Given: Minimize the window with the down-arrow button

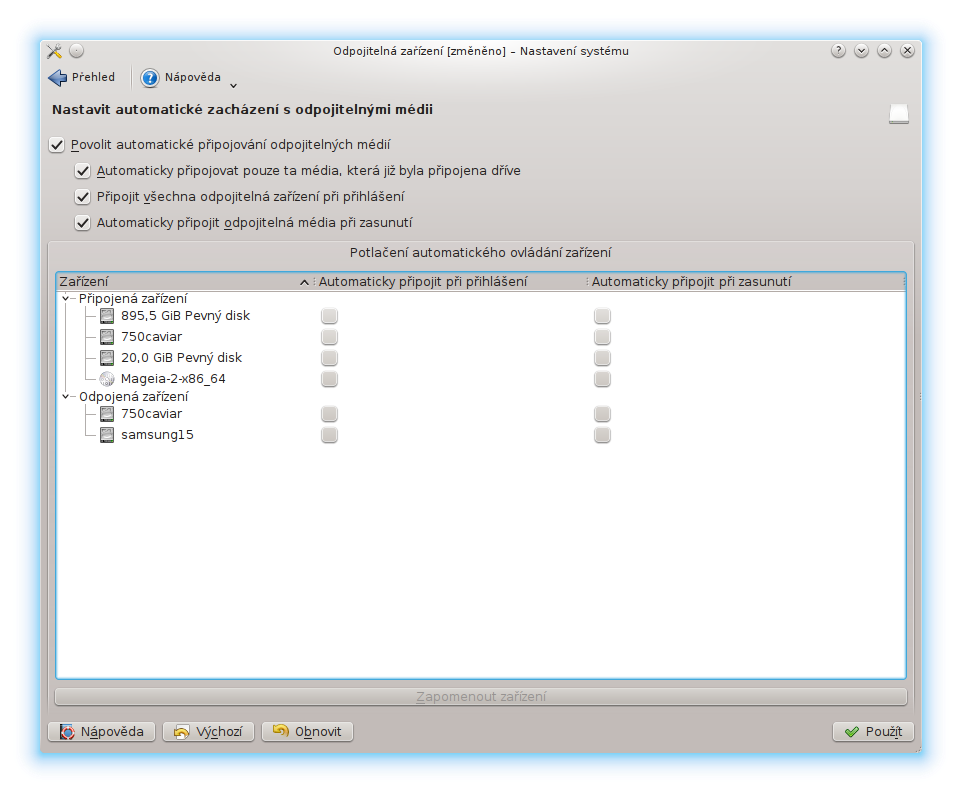Looking at the screenshot, I should tap(861, 51).
